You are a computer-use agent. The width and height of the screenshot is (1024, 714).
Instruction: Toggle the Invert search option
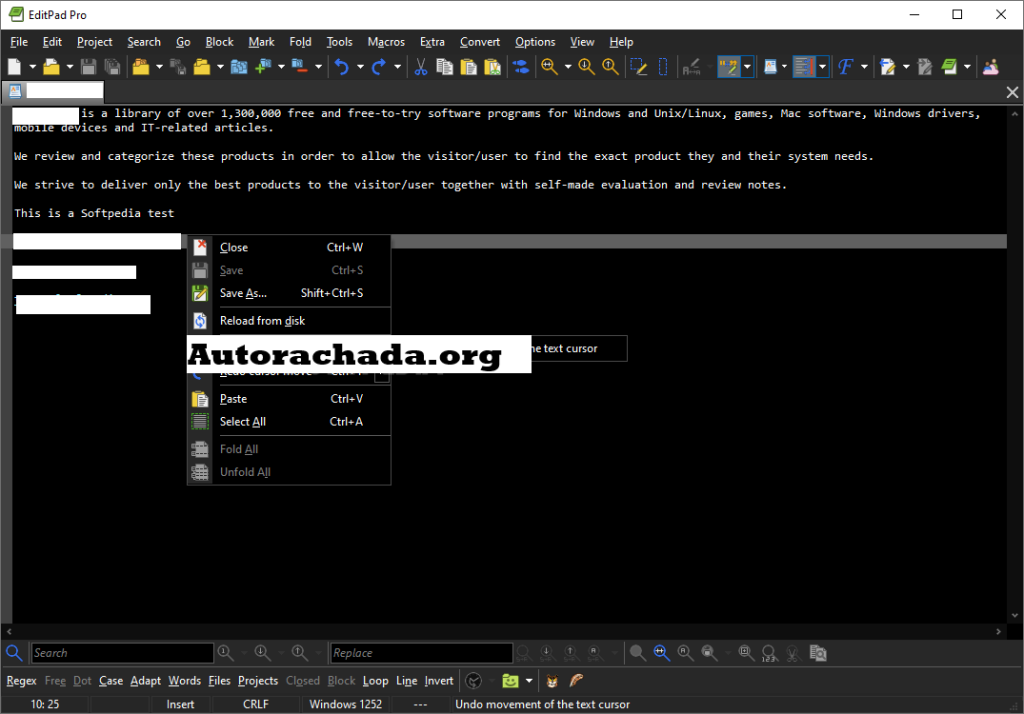439,681
